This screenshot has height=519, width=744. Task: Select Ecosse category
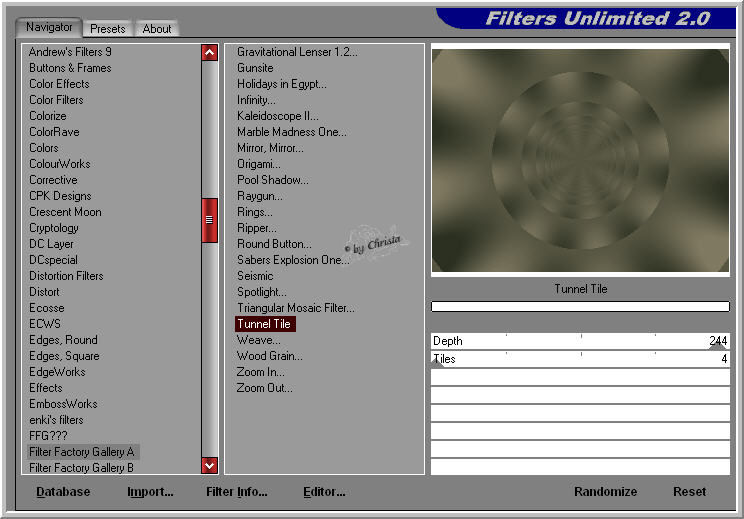pyautogui.click(x=46, y=308)
